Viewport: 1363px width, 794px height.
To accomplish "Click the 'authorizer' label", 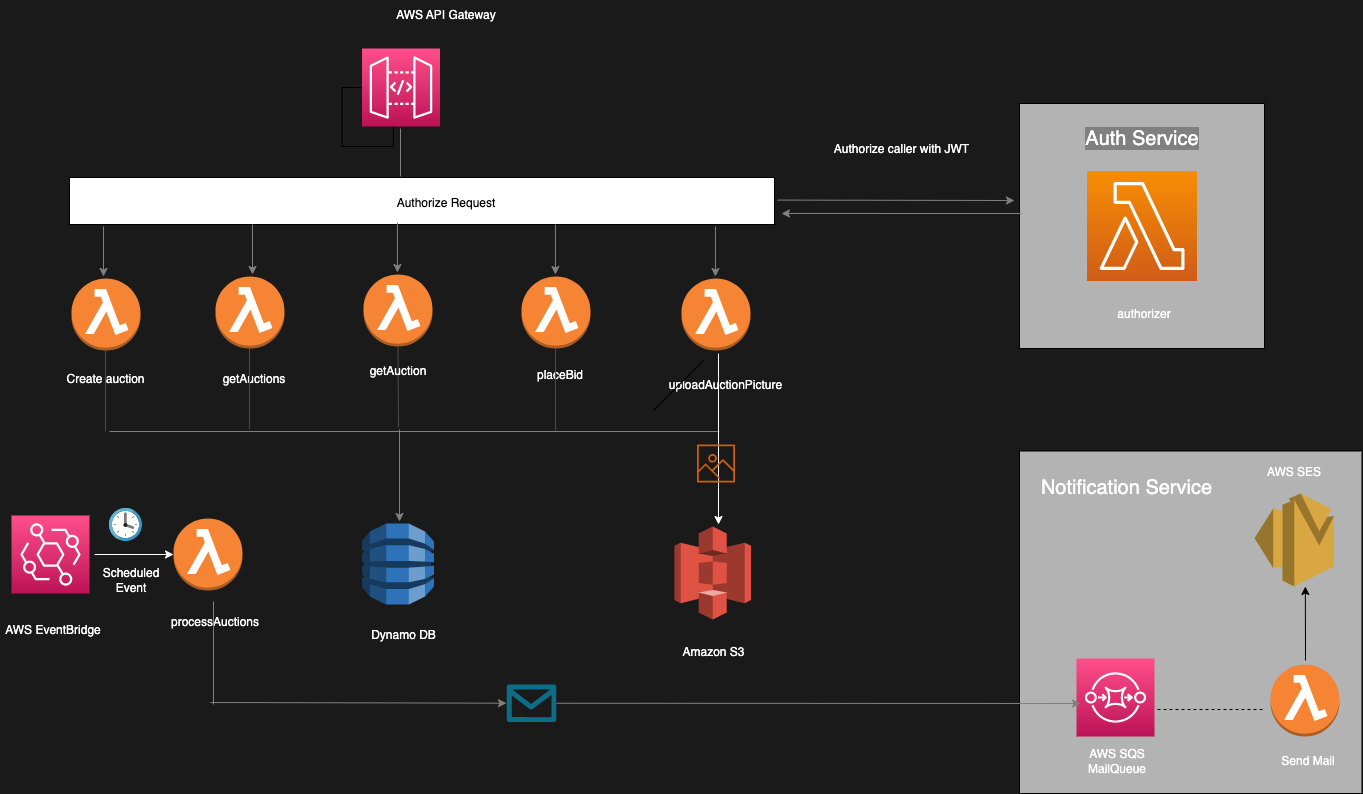I will coord(1144,314).
